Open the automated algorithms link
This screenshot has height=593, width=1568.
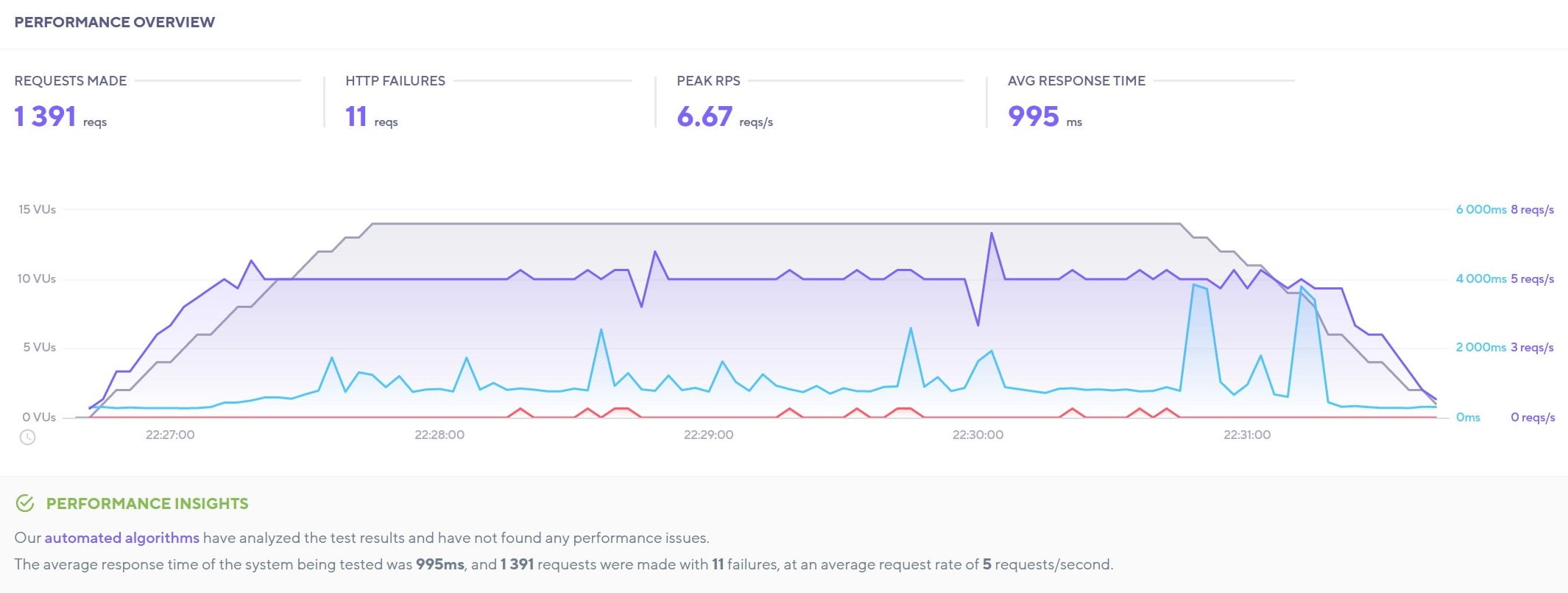[x=121, y=538]
